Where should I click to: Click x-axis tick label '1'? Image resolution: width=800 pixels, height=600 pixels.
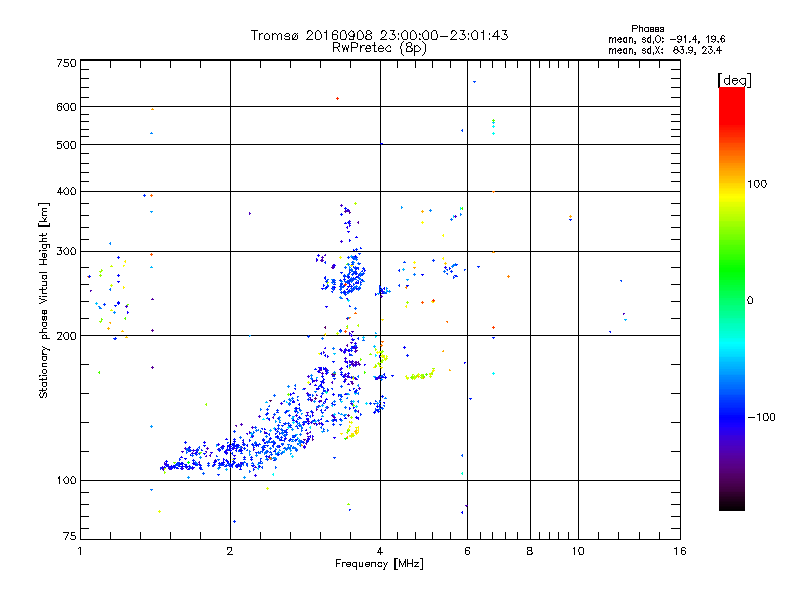pyautogui.click(x=80, y=551)
